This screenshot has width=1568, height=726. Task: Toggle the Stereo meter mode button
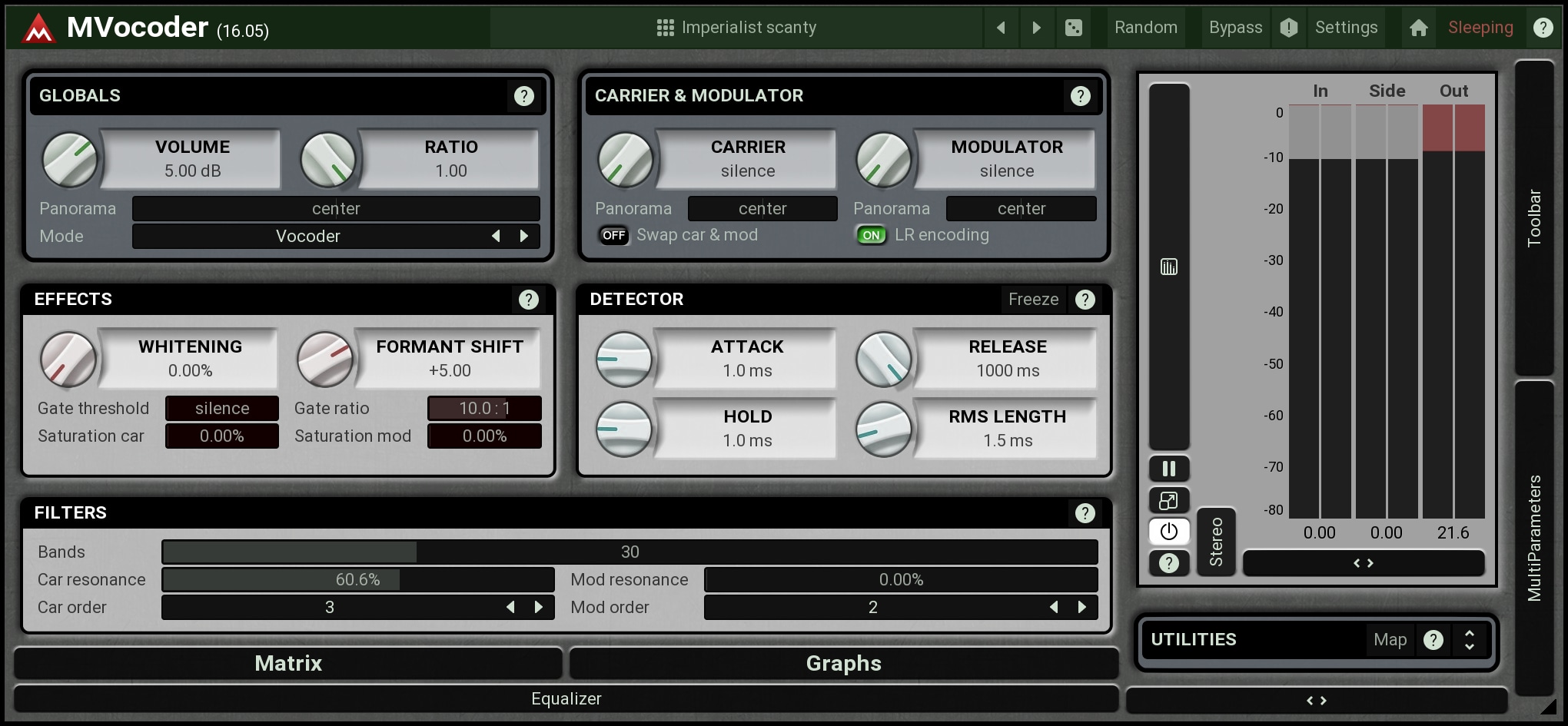coord(1216,542)
